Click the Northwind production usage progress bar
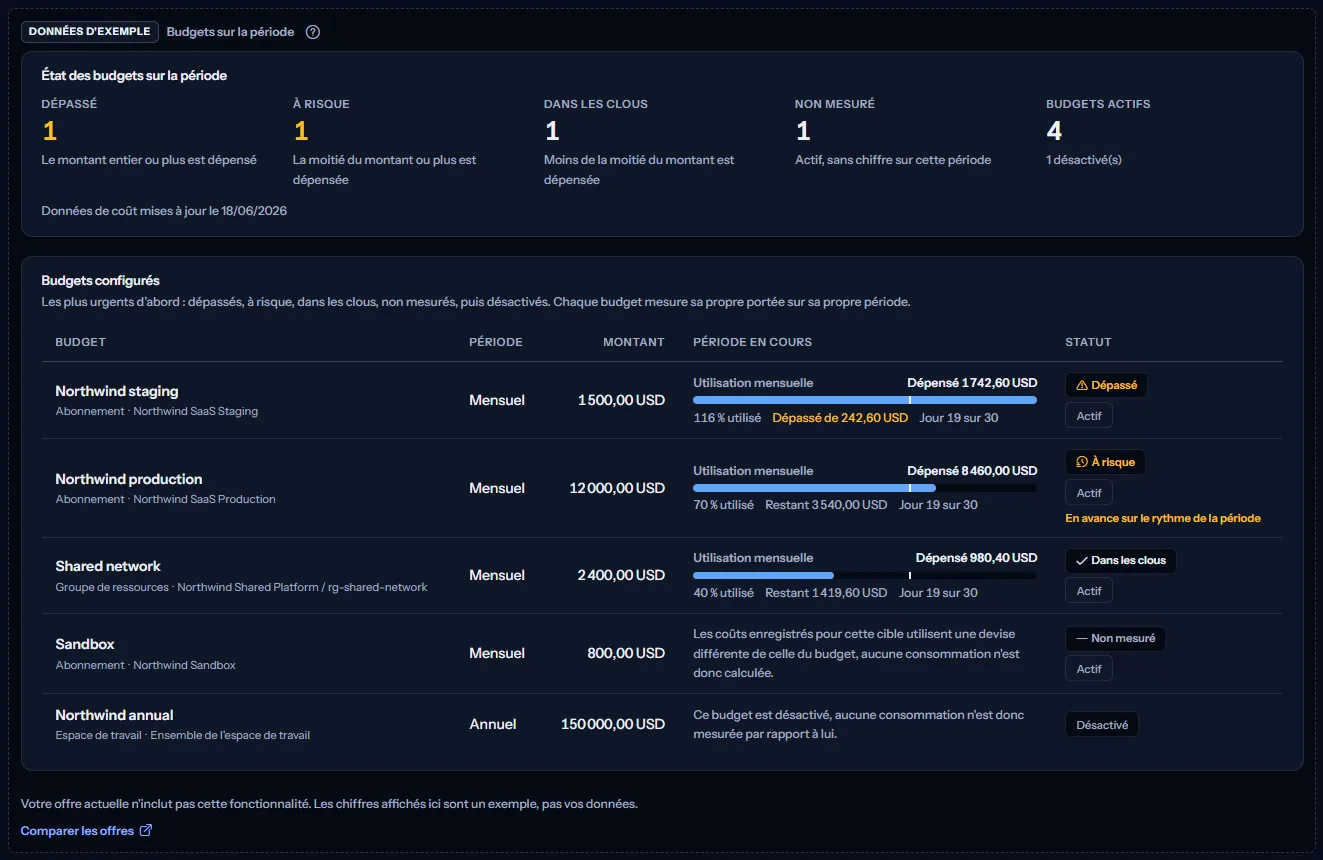This screenshot has width=1323, height=860. point(865,488)
